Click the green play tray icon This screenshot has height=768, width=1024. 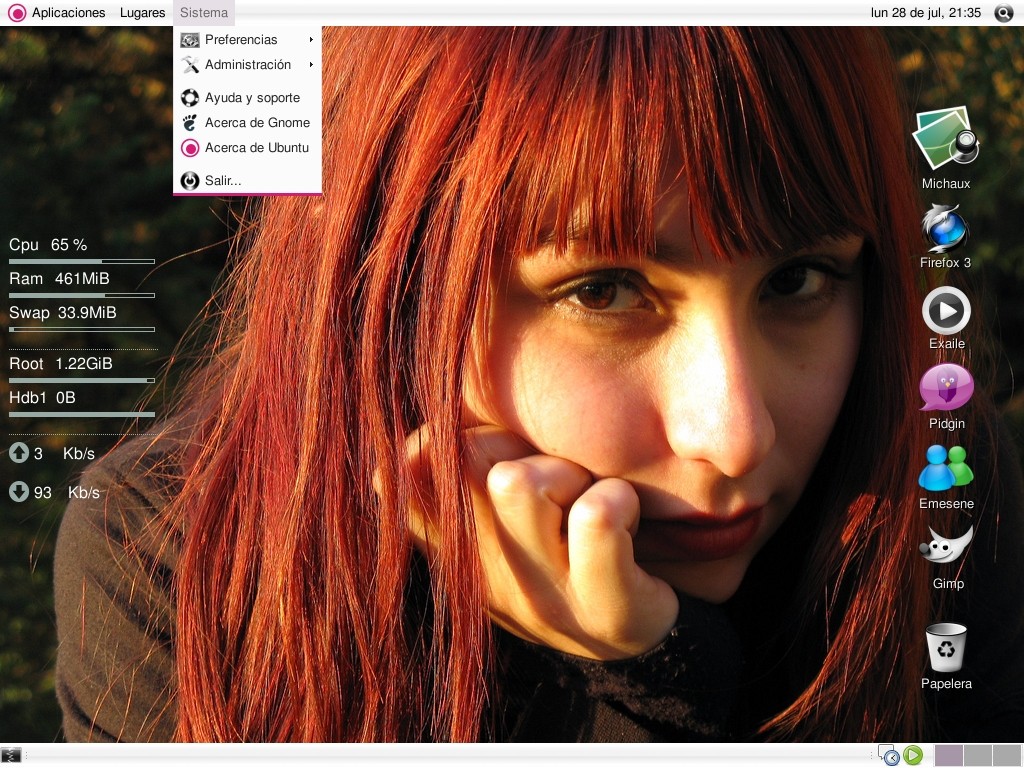913,755
